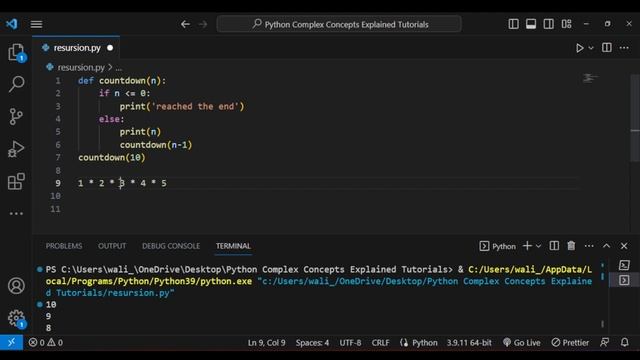Open the Extensions view

pos(16,181)
